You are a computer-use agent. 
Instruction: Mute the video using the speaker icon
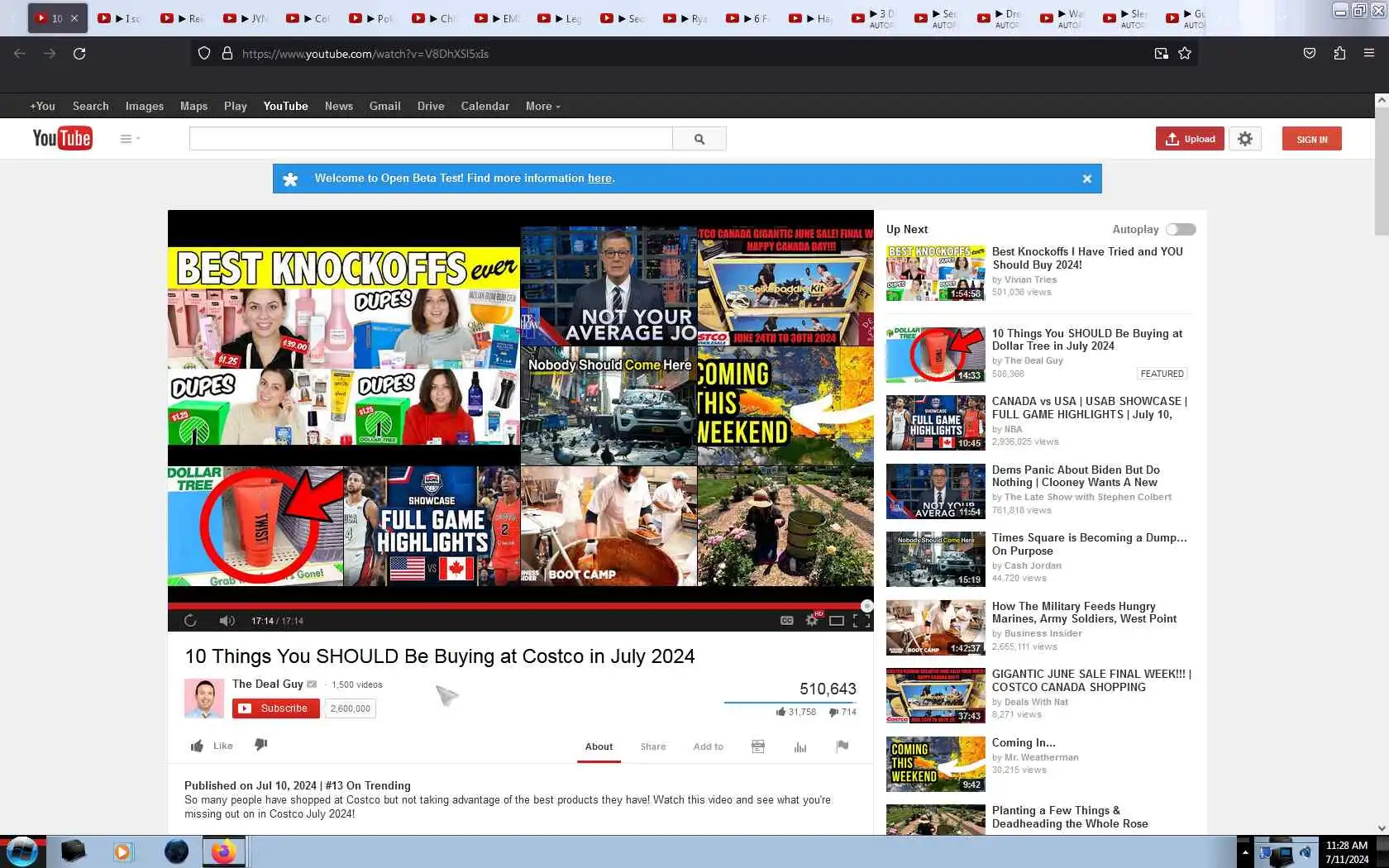coord(227,621)
